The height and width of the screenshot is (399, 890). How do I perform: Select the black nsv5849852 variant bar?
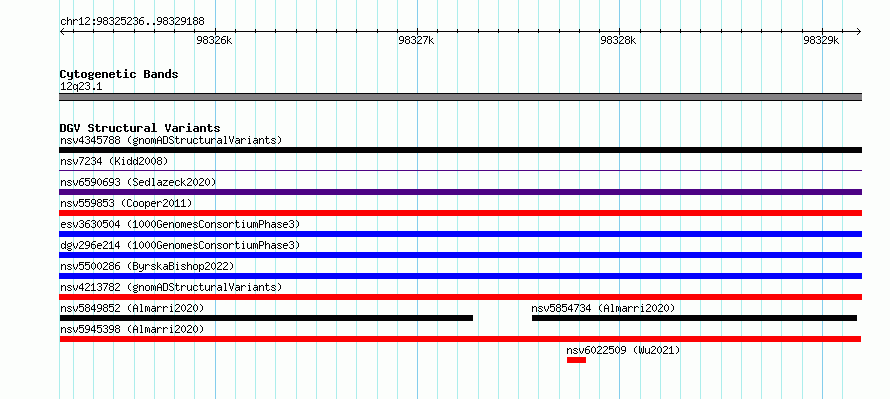266,318
